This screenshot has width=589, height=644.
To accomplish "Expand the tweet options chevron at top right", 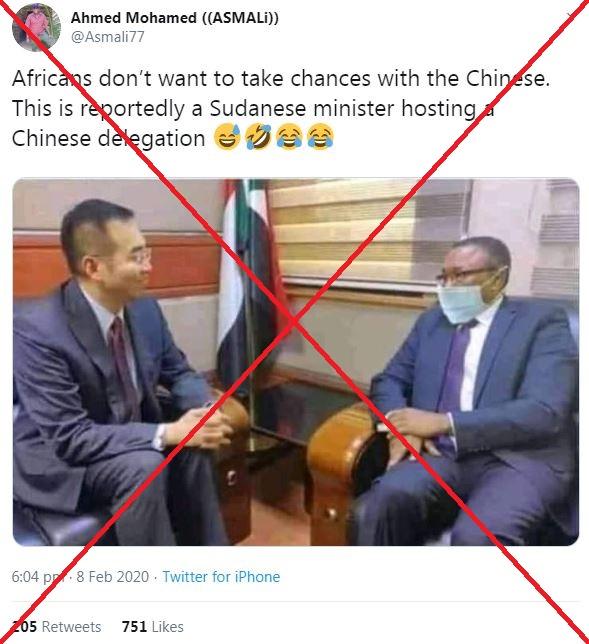I will click(x=572, y=15).
